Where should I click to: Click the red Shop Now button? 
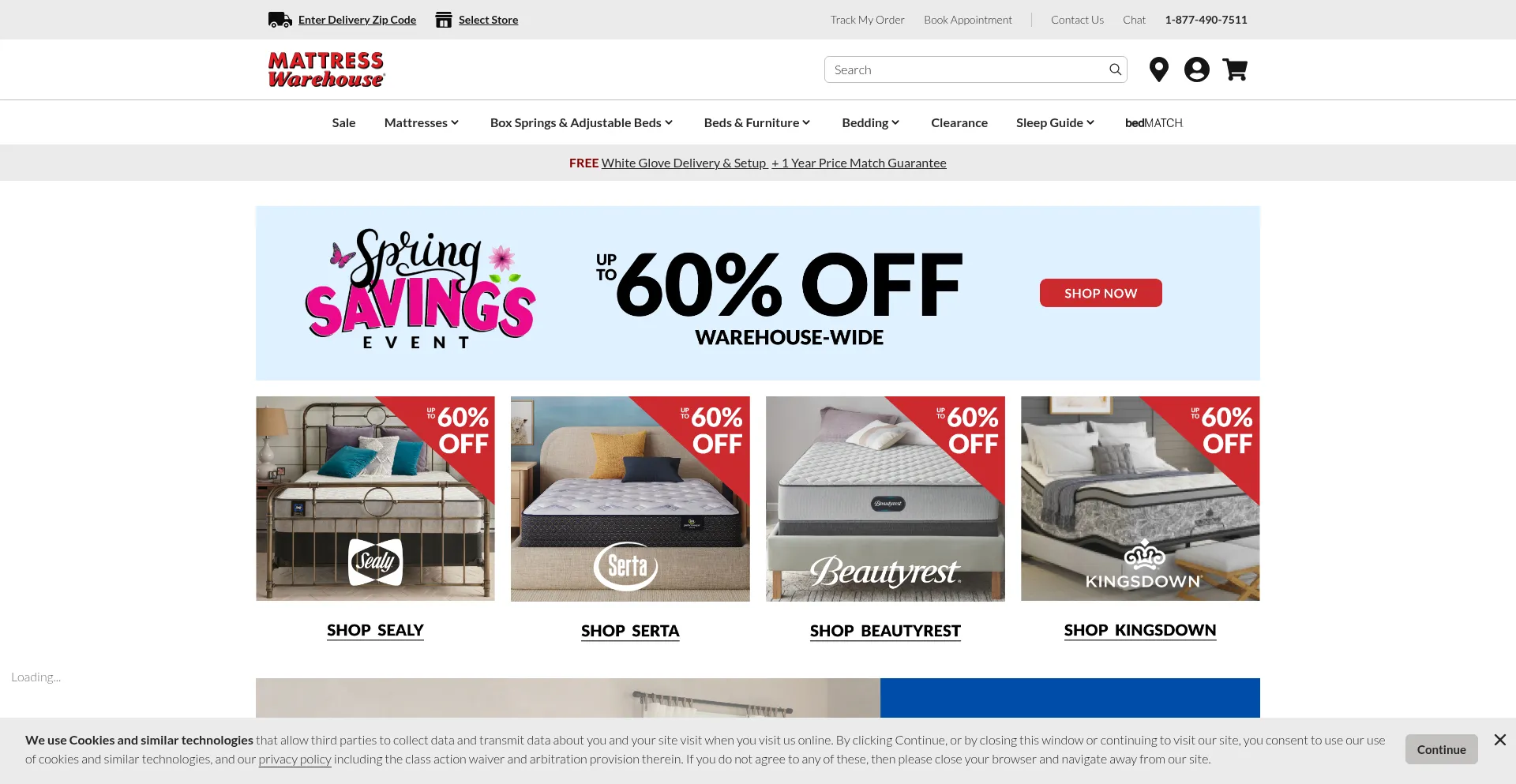[x=1100, y=293]
